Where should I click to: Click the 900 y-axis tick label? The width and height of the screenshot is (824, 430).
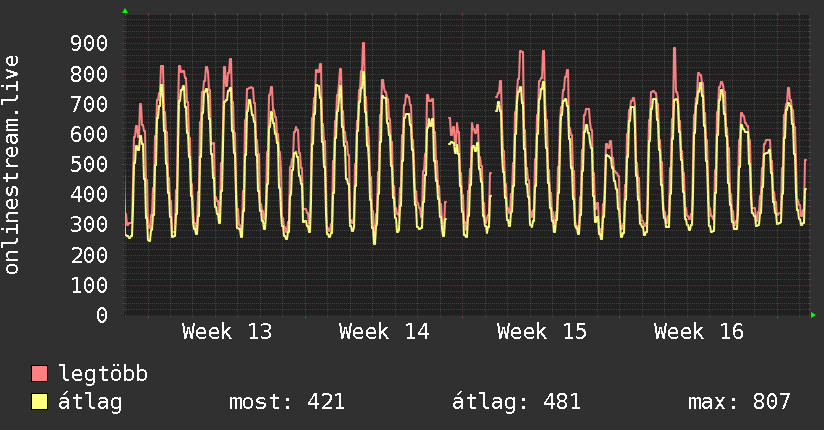click(89, 44)
